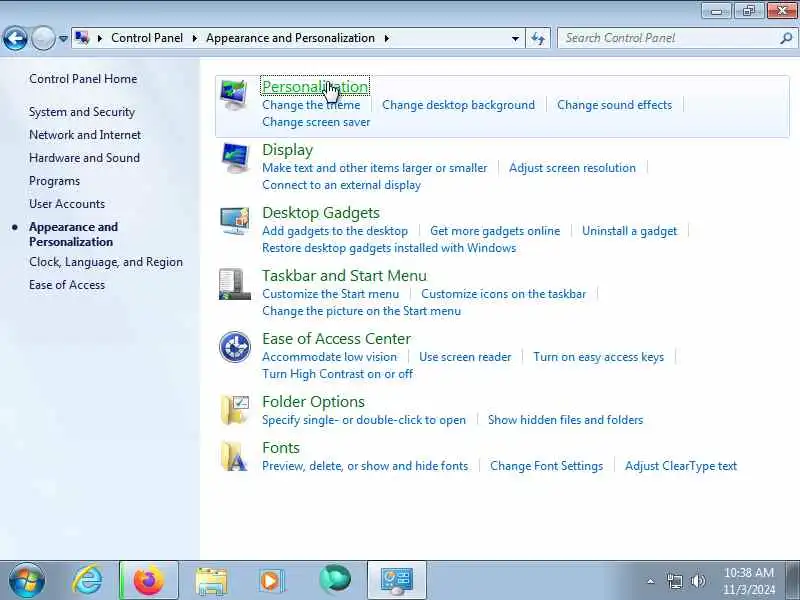Image resolution: width=800 pixels, height=600 pixels.
Task: Open Windows Media Player from the taskbar
Action: [271, 580]
